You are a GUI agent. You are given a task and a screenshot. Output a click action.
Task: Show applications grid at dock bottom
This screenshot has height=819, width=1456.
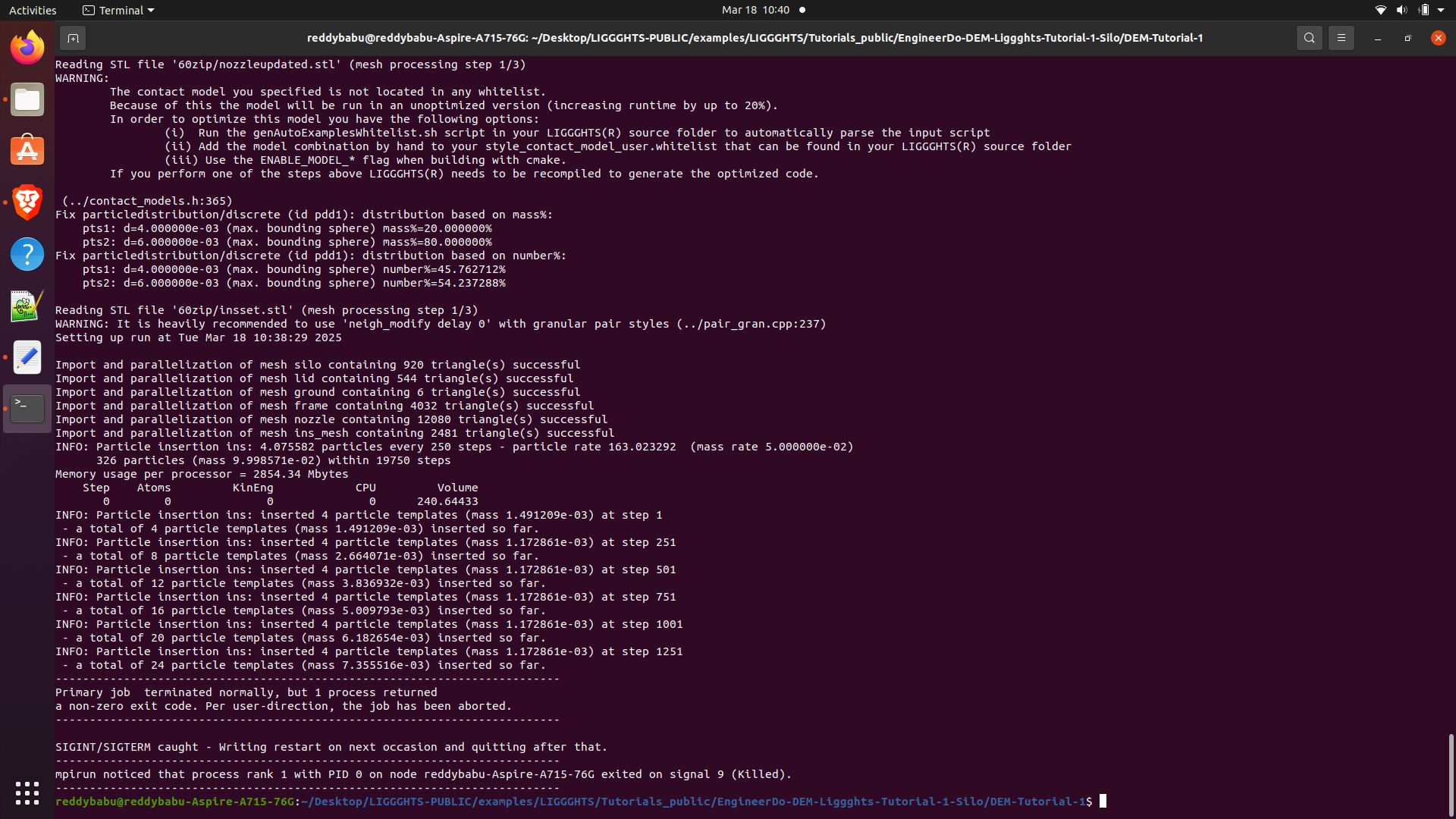click(27, 793)
